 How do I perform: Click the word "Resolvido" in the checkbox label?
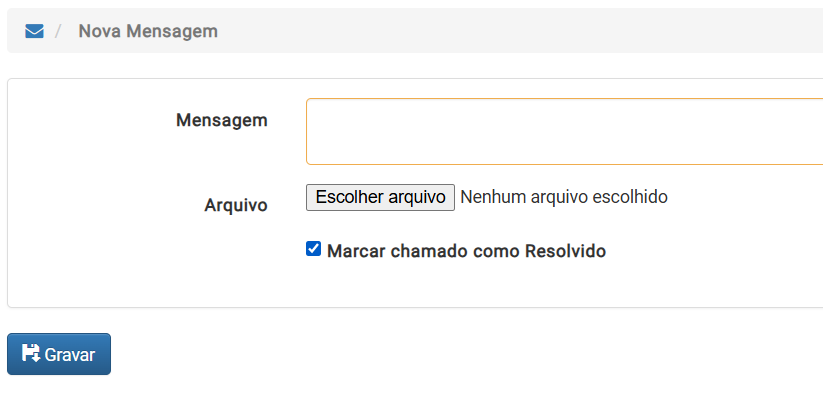[565, 251]
